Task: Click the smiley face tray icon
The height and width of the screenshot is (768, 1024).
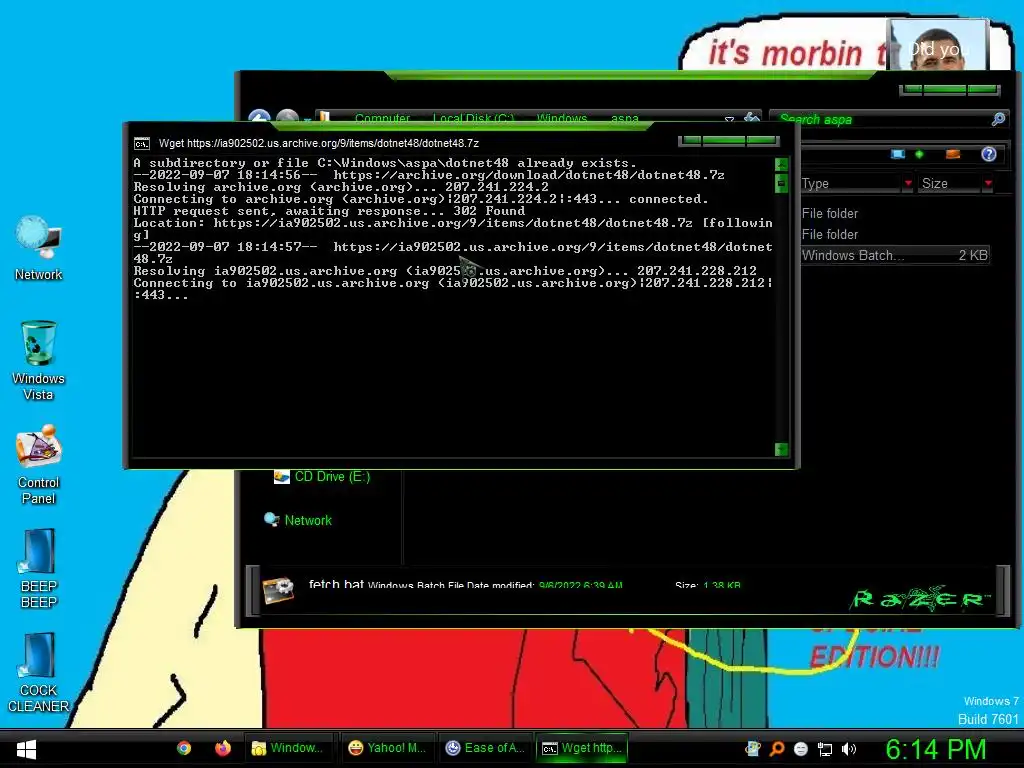Action: [x=801, y=749]
